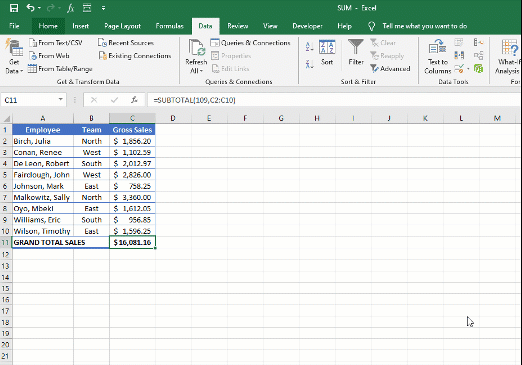This screenshot has height=365, width=522.
Task: Import data From Text/CSV
Action: tap(56, 43)
